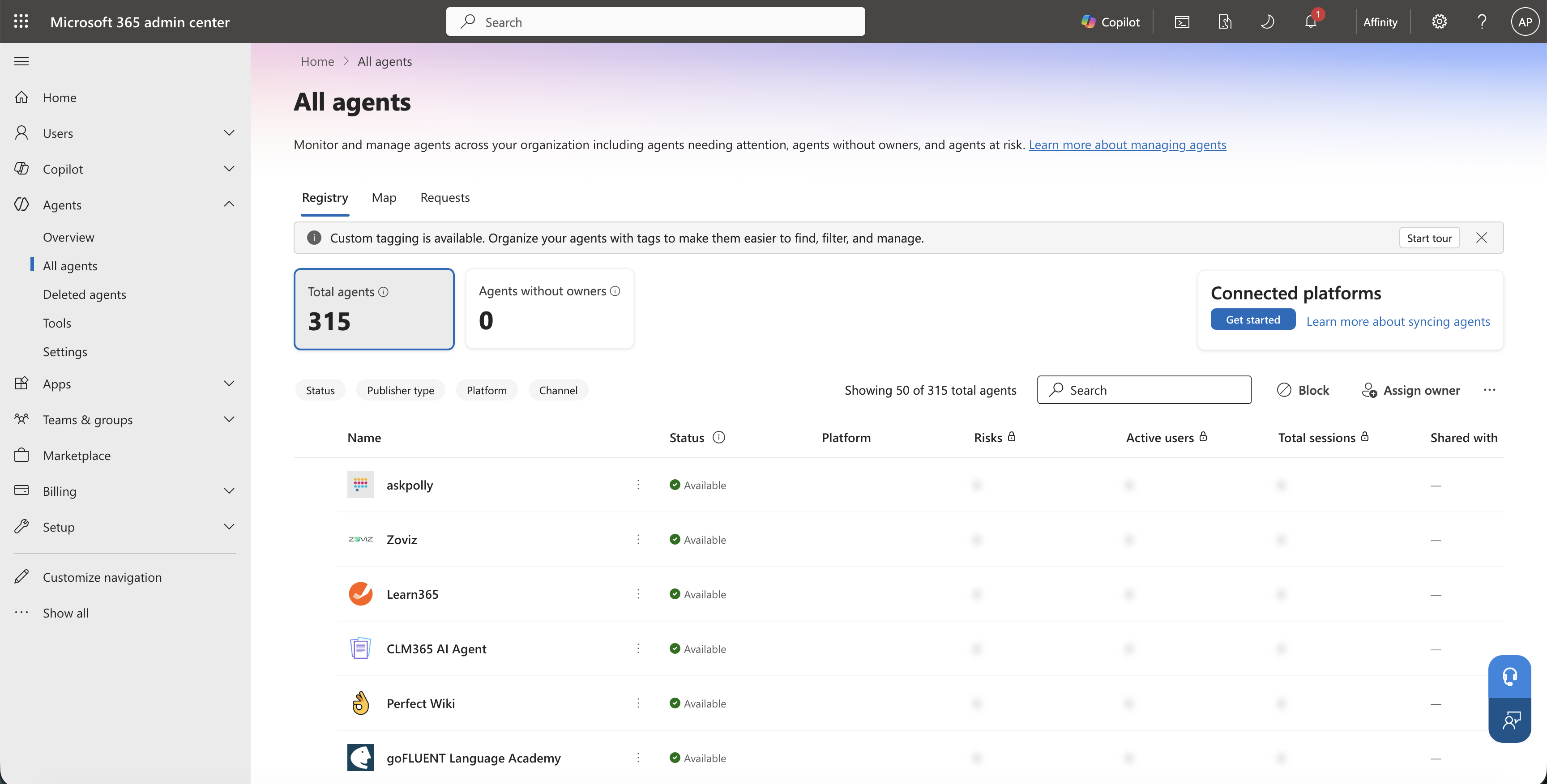1547x784 pixels.
Task: Open askpolly row more options
Action: (638, 485)
